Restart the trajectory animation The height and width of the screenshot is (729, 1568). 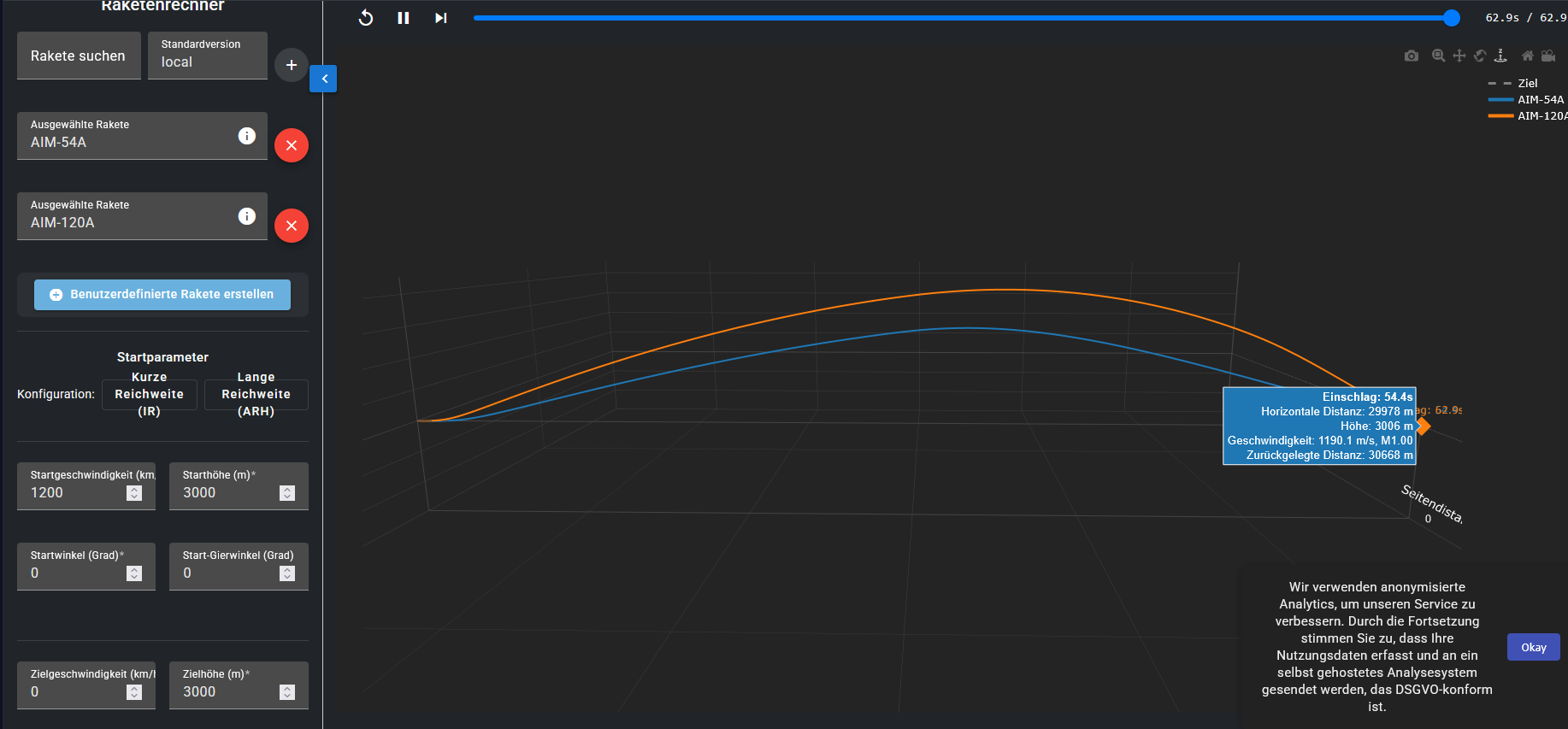[366, 18]
